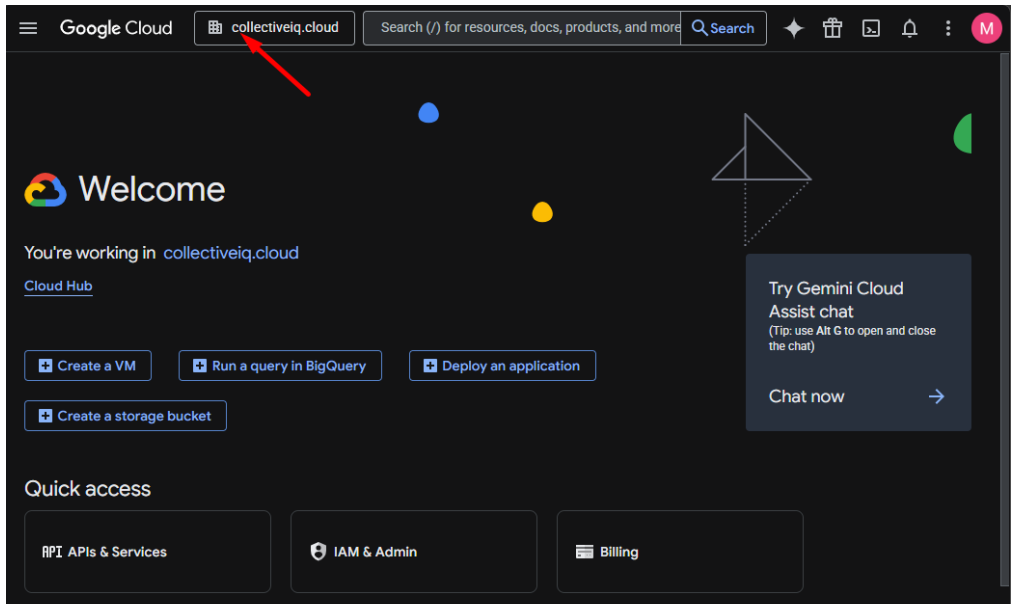Open the notifications bell
Viewport: 1013px width, 604px height.
[909, 28]
